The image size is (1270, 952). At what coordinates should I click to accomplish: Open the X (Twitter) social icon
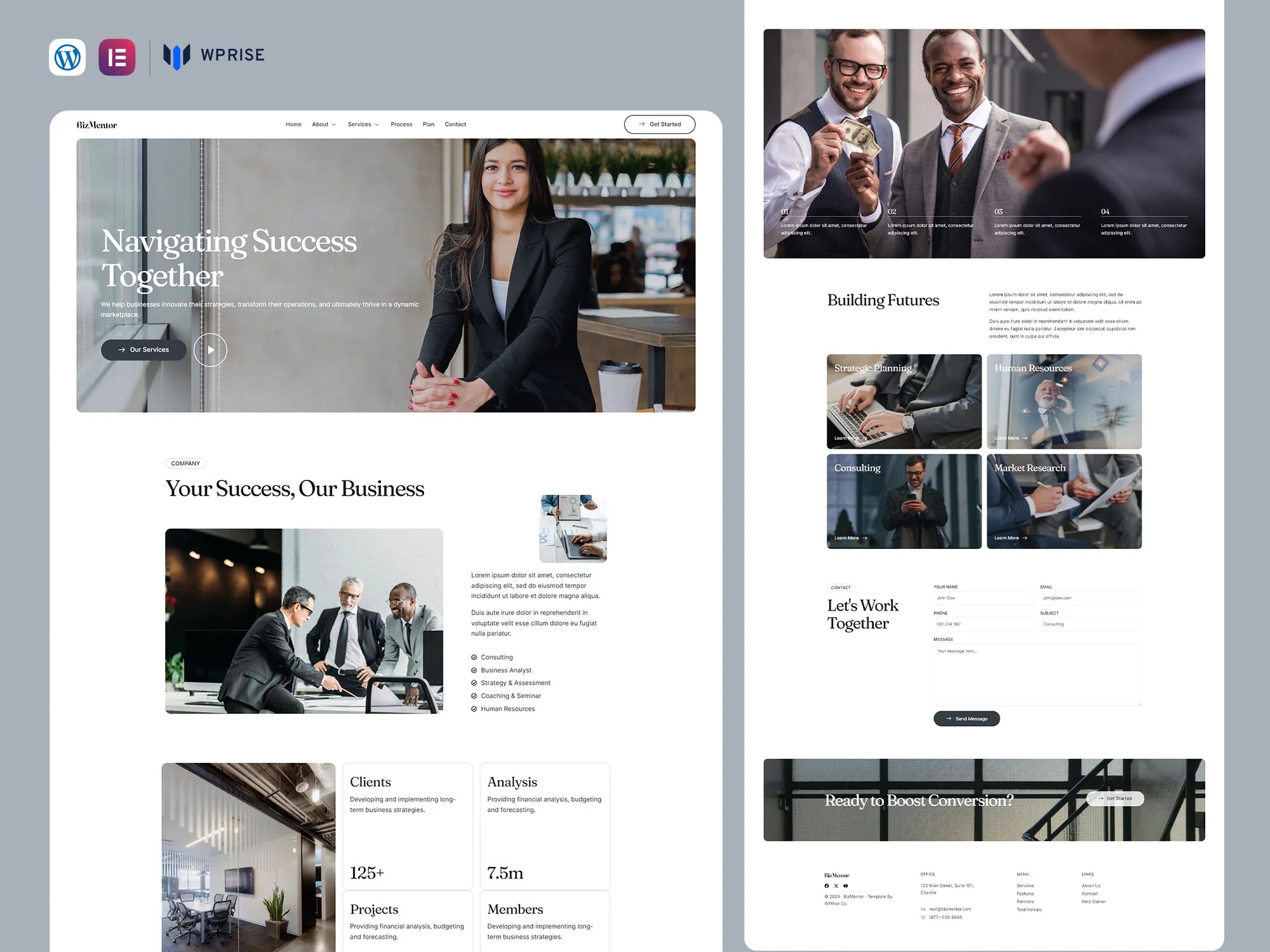click(836, 886)
